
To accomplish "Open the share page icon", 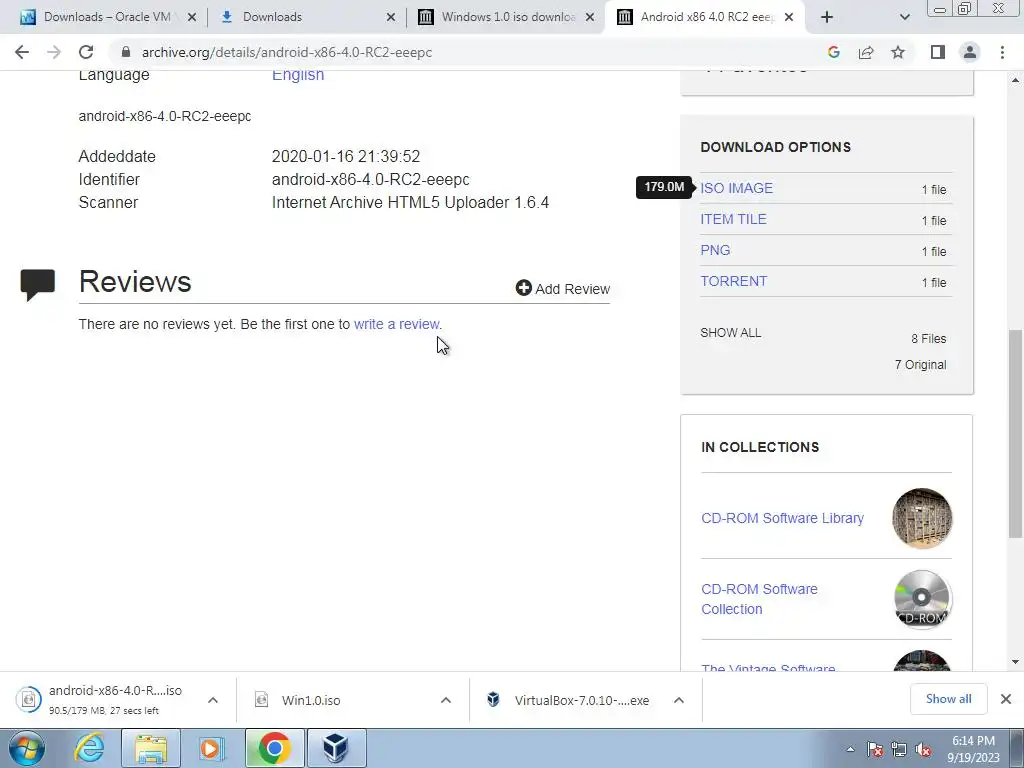I will (x=866, y=52).
